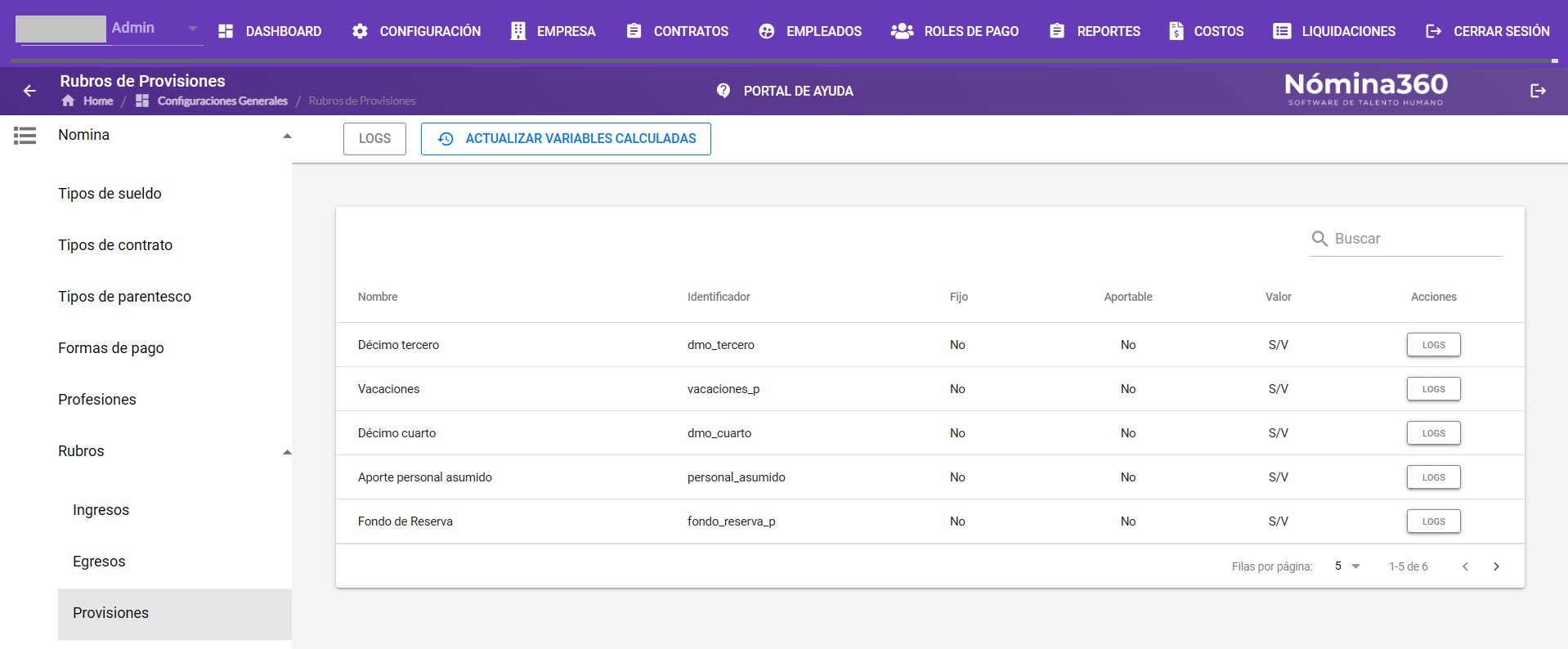Collapse the Rubros sidebar group
Screen dimensions: 1568x649
pos(287,452)
